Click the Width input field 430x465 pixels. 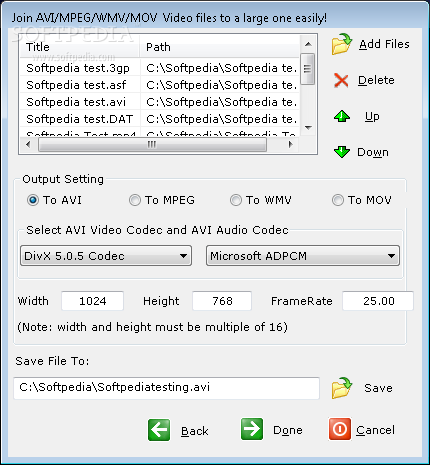pyautogui.click(x=92, y=301)
